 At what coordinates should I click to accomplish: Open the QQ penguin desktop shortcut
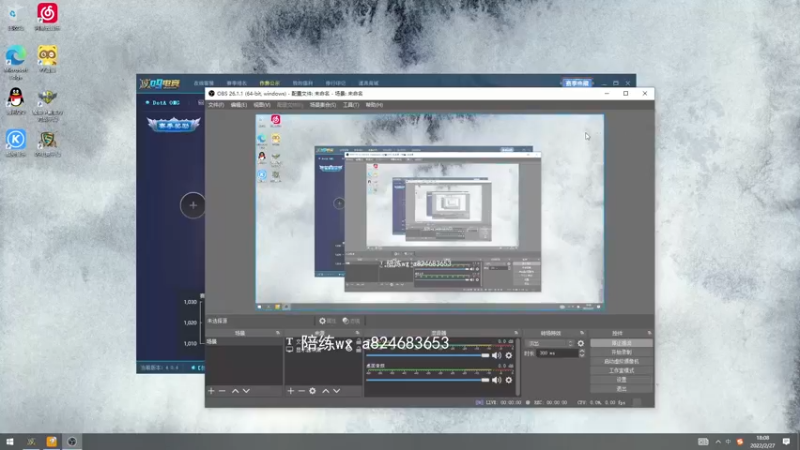16,101
